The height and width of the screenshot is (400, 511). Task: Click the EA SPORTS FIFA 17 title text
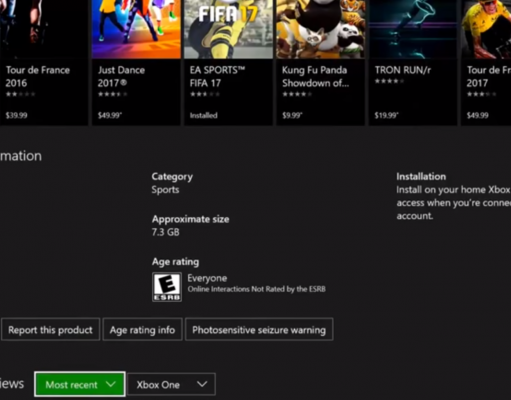(217, 76)
